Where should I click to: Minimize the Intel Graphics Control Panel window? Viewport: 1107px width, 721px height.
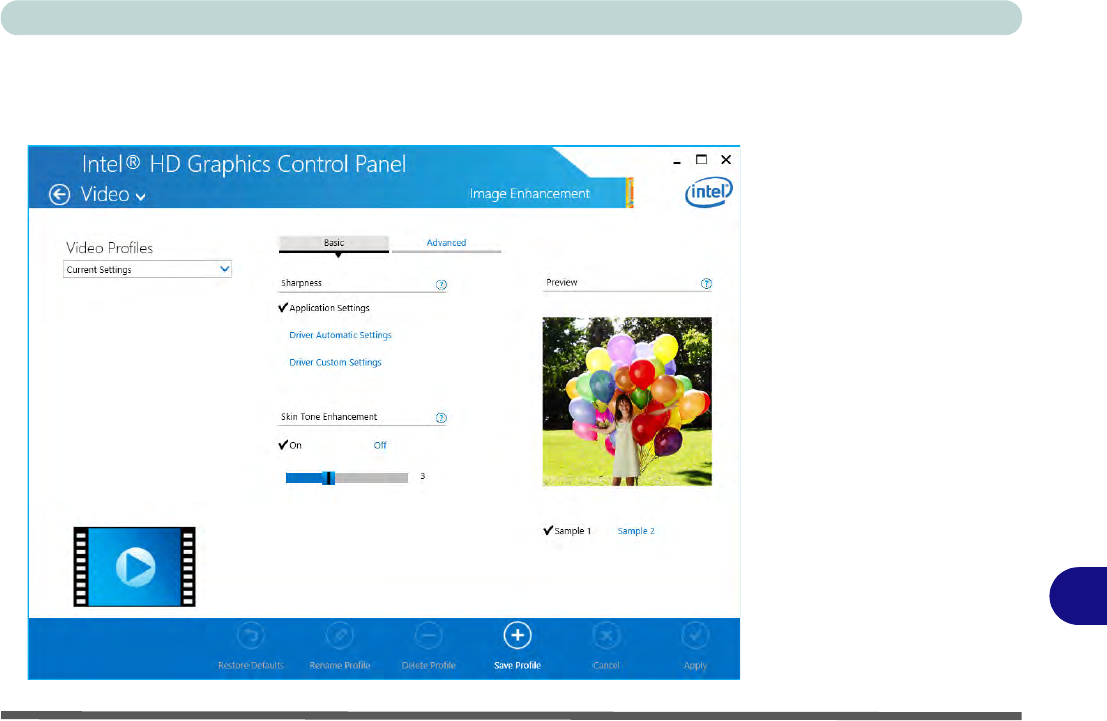pyautogui.click(x=677, y=161)
